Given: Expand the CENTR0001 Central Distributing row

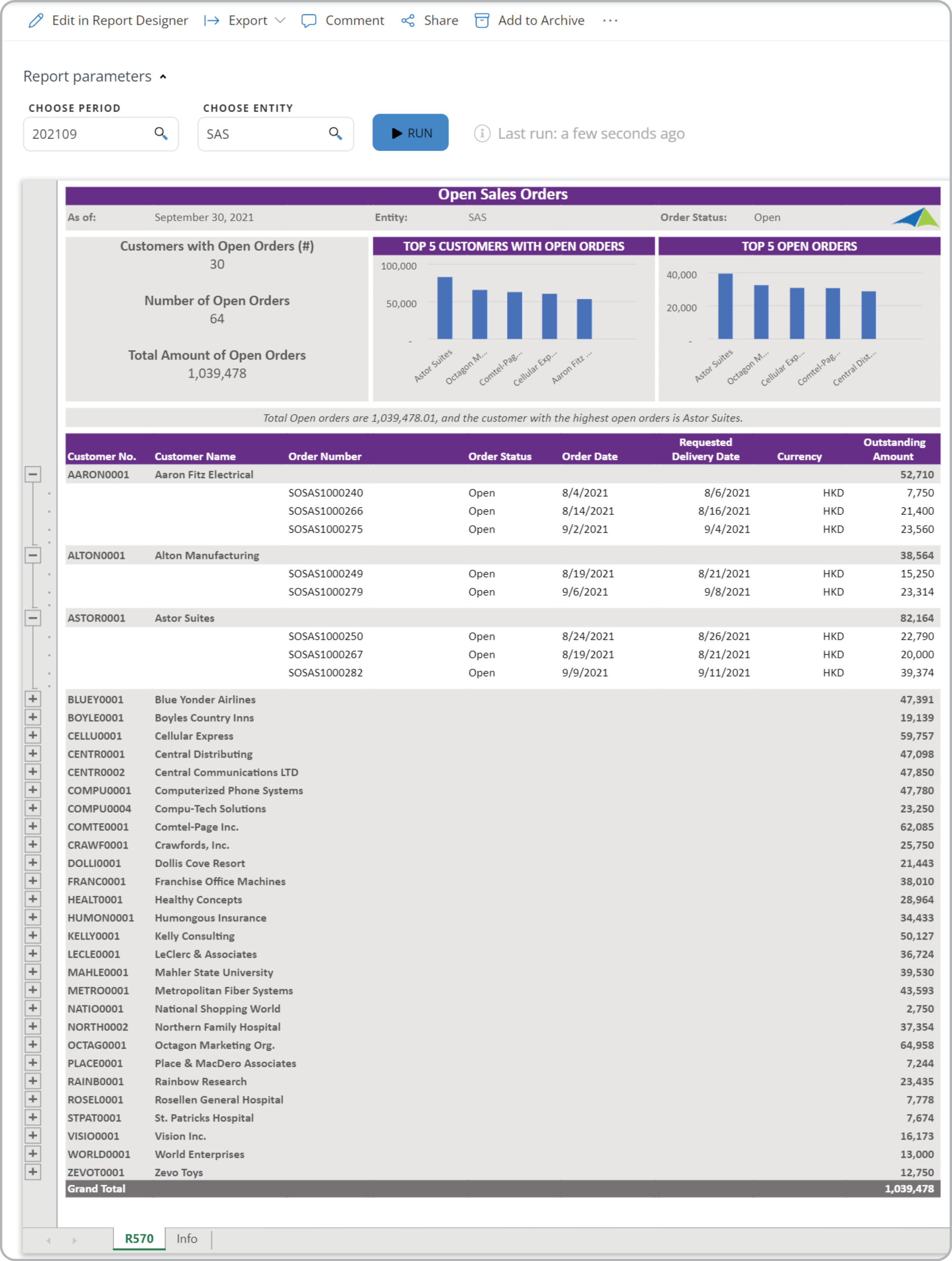Looking at the screenshot, I should (33, 754).
